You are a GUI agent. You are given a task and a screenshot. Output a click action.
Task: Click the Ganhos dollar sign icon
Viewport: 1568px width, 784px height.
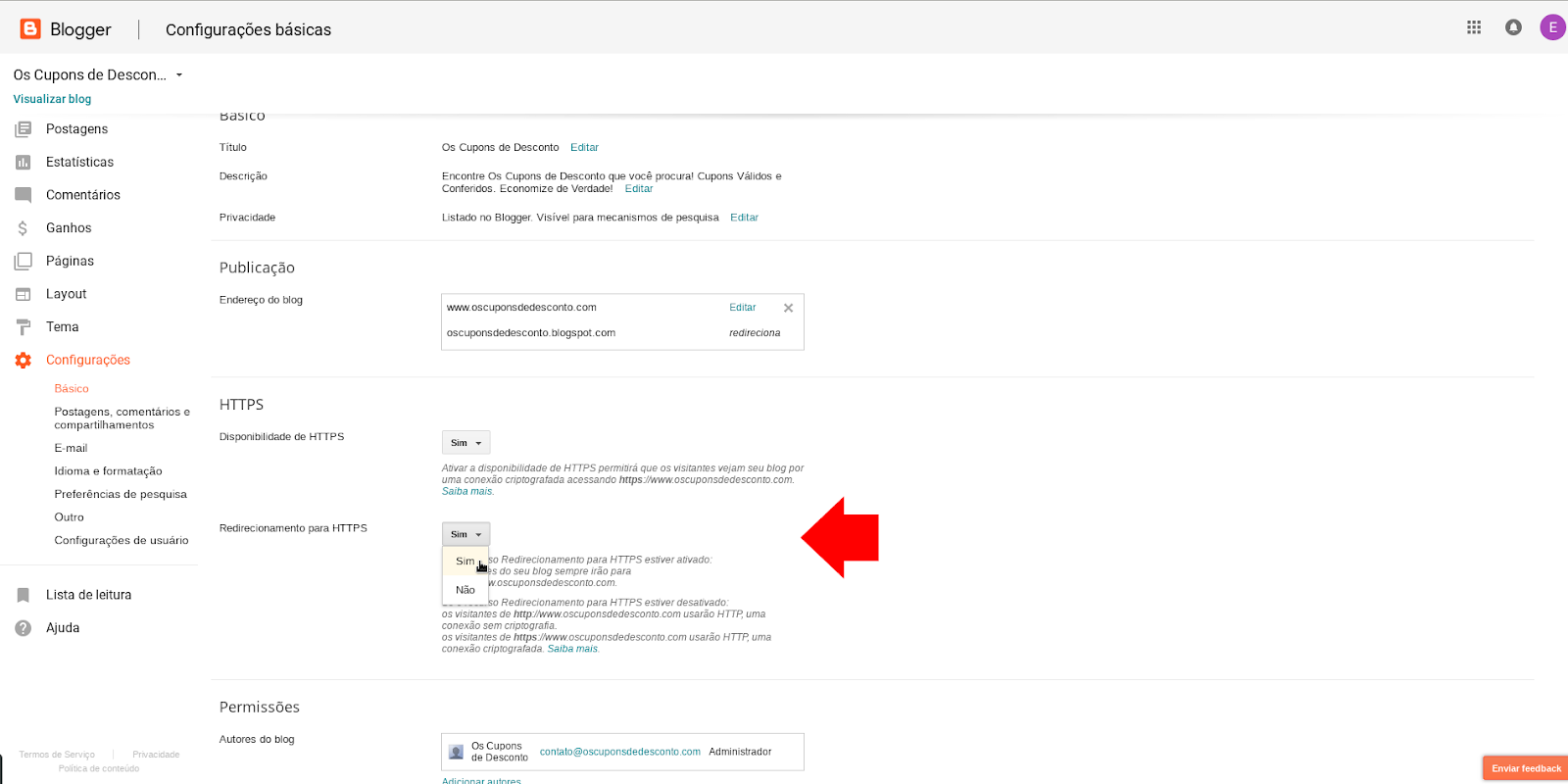tap(24, 228)
